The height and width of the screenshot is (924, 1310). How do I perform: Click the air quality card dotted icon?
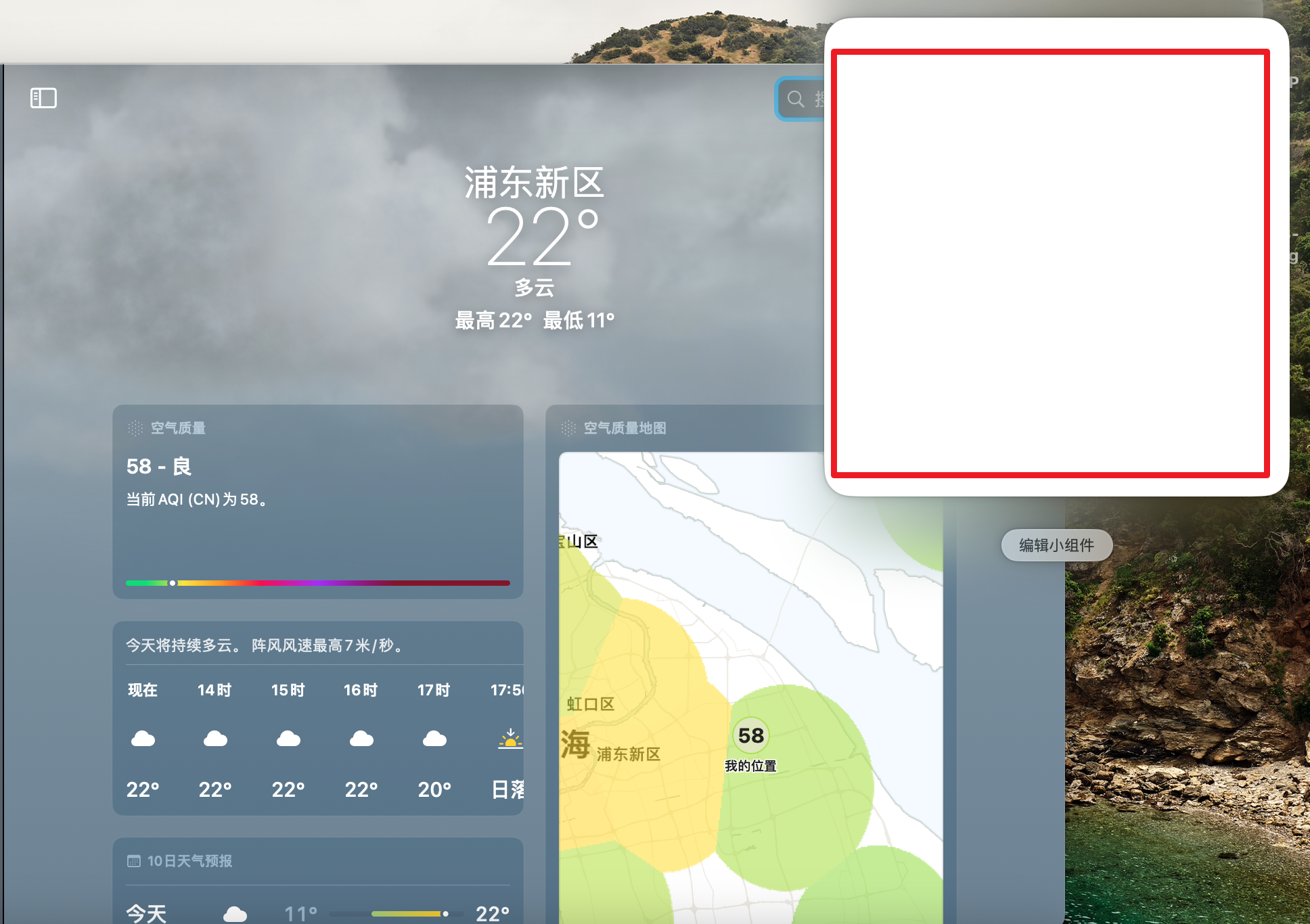click(135, 428)
